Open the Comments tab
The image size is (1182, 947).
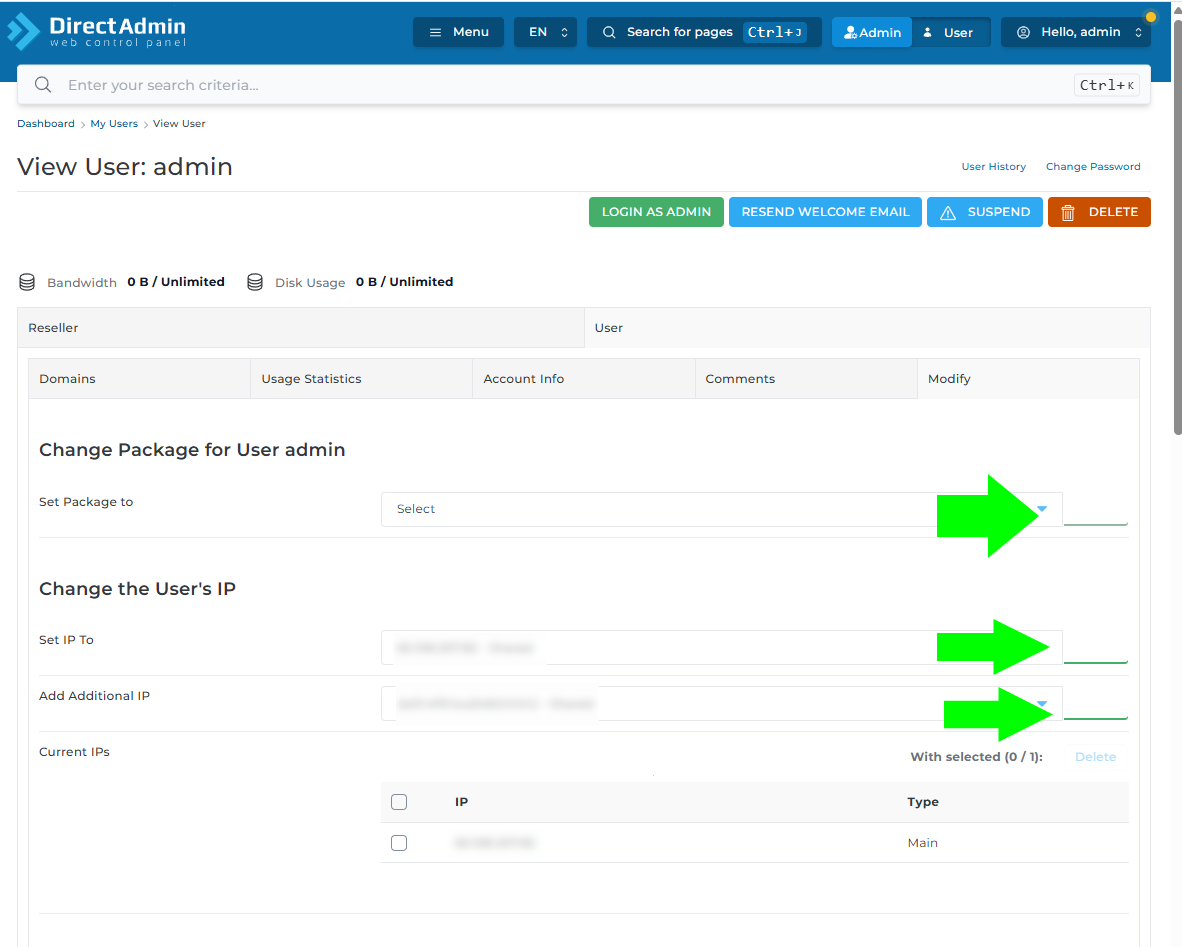pyautogui.click(x=806, y=378)
